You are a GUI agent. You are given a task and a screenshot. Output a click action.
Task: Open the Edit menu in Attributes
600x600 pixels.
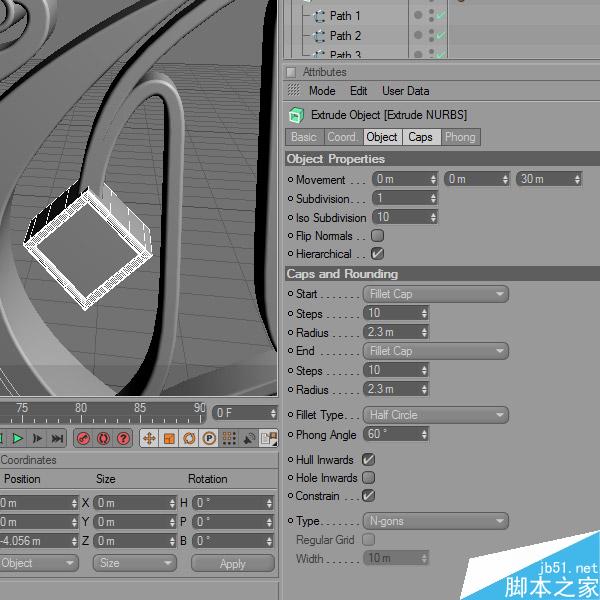[358, 91]
